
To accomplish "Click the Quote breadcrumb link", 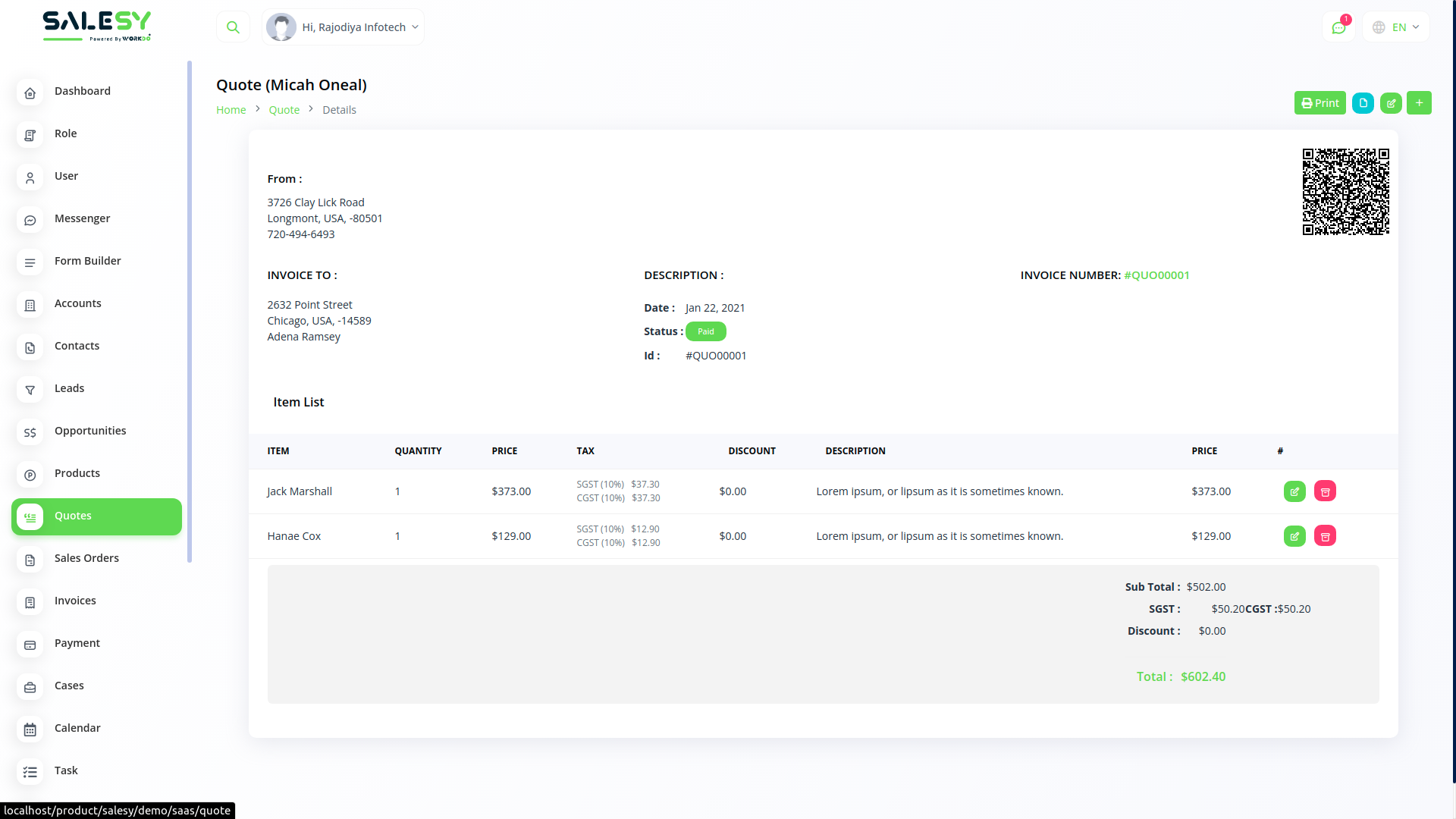I will pyautogui.click(x=284, y=110).
